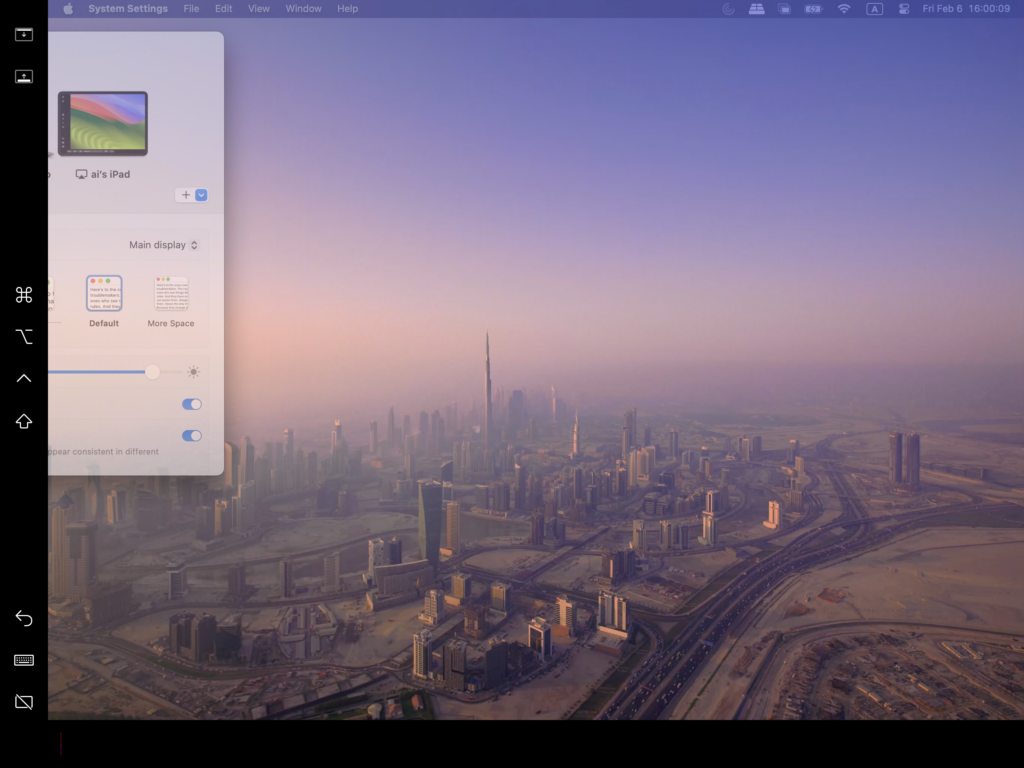
Task: Expand the dropdown arrow next to plus button
Action: (202, 195)
